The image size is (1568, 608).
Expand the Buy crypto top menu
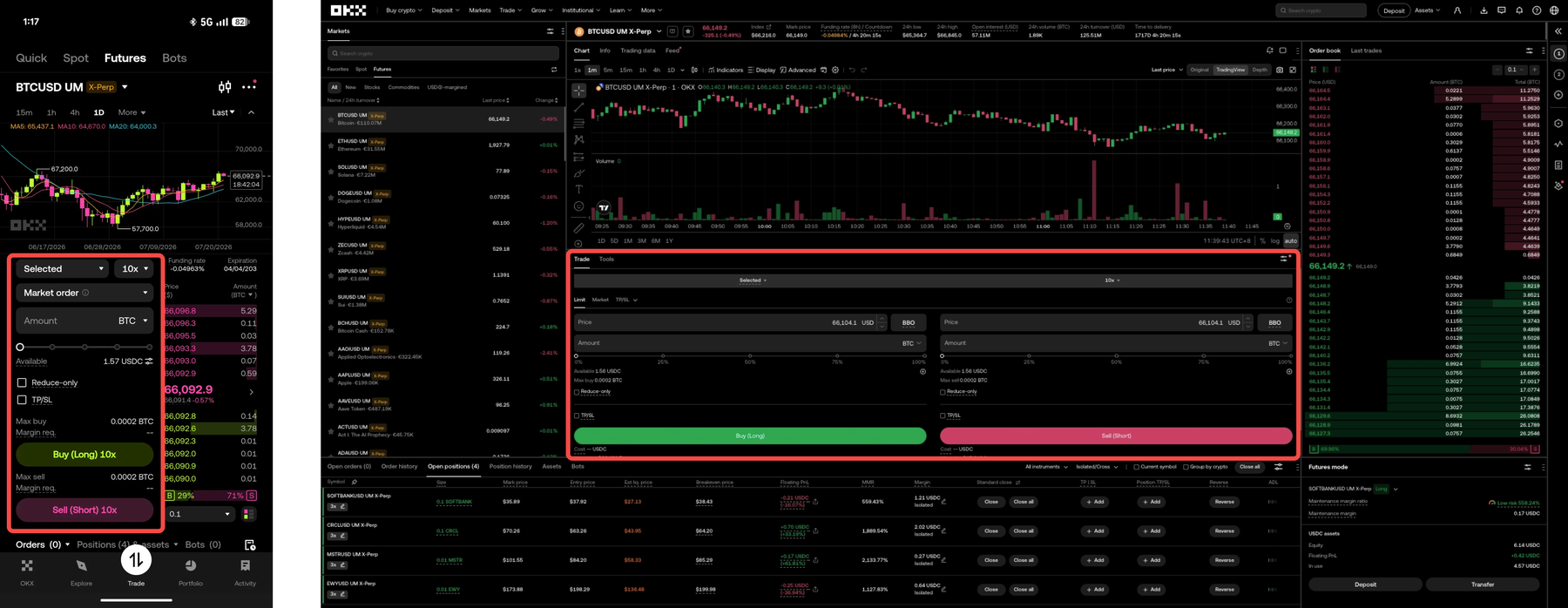point(404,10)
